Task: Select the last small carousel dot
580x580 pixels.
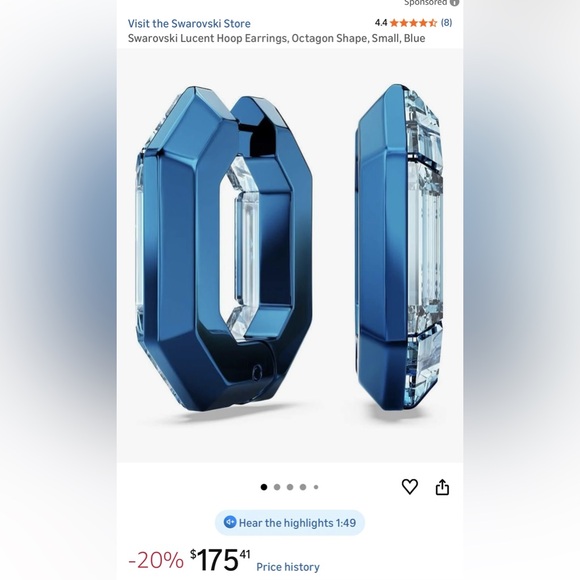Action: click(x=316, y=487)
